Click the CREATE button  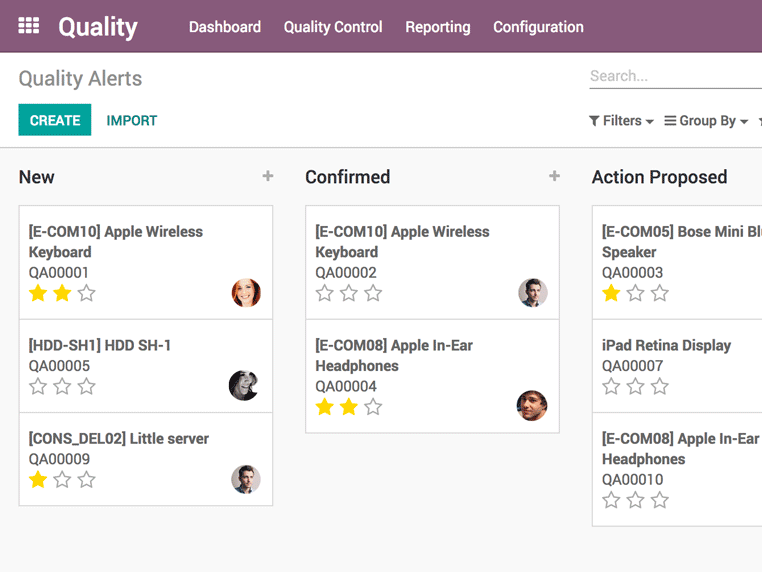click(55, 120)
